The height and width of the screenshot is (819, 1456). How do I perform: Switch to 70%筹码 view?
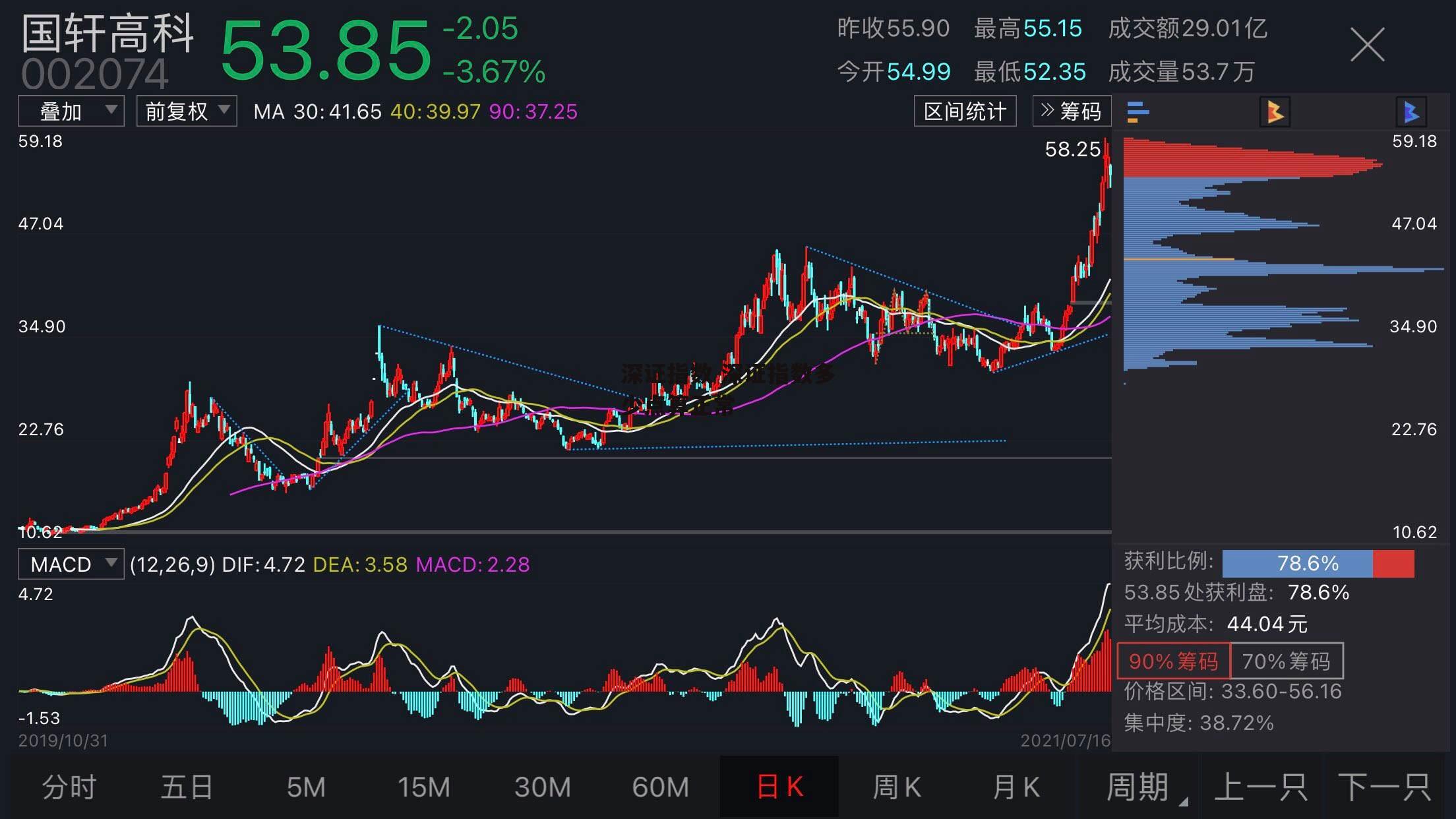tap(1287, 661)
